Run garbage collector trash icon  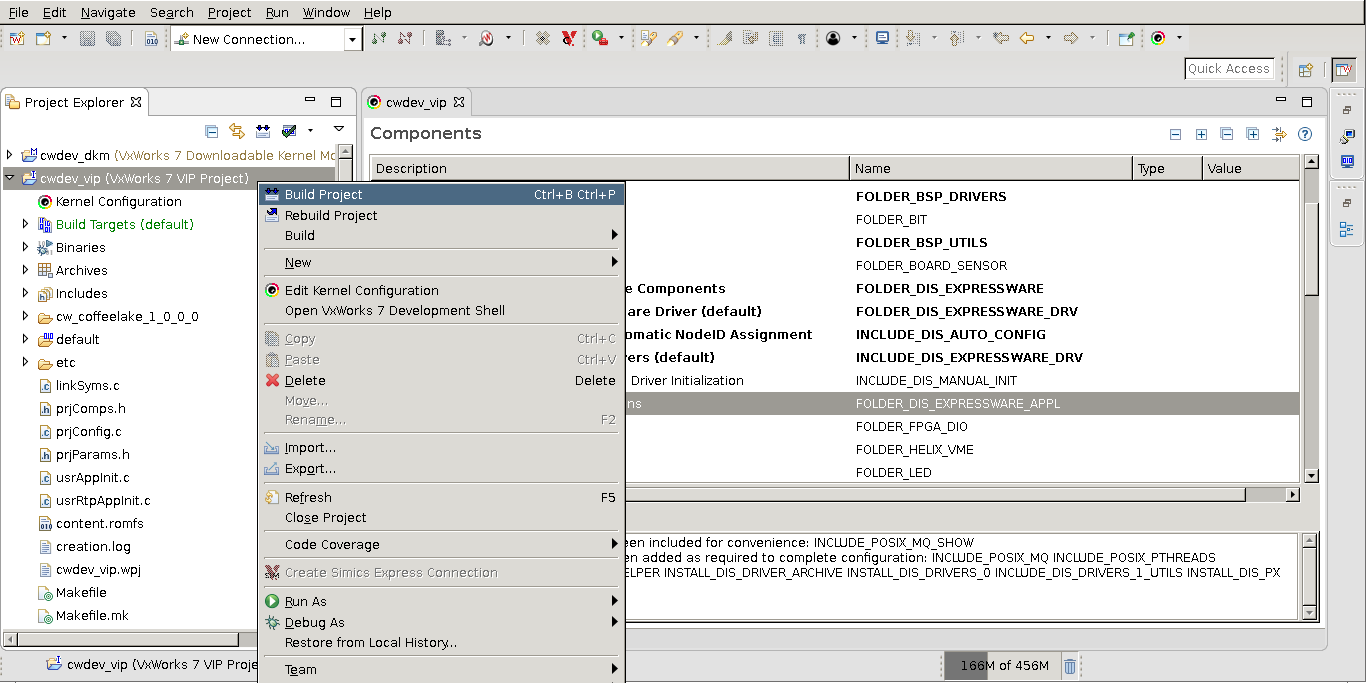tap(1070, 666)
